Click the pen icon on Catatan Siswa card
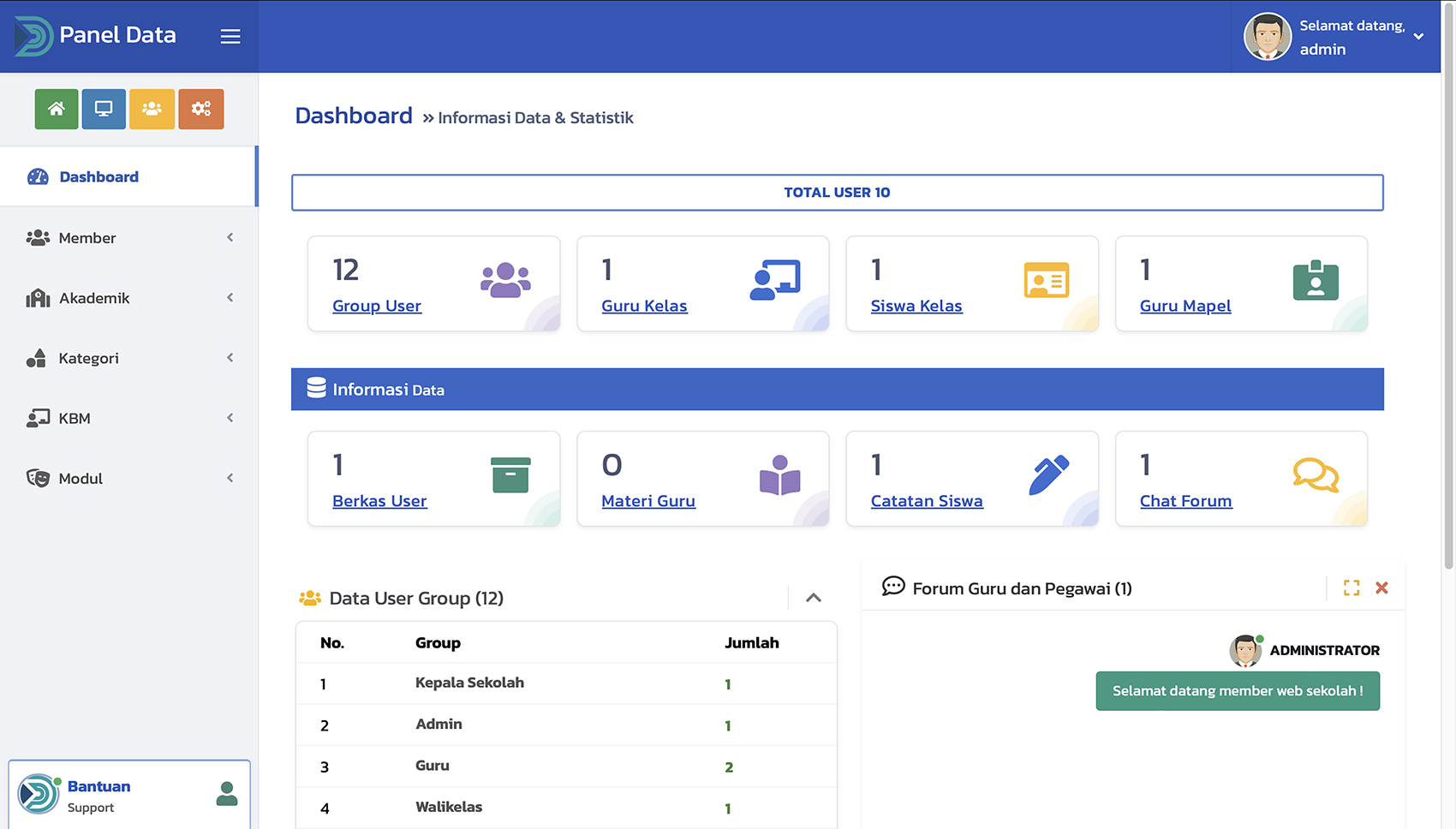Screen dimensions: 1456x829 (x=1048, y=474)
